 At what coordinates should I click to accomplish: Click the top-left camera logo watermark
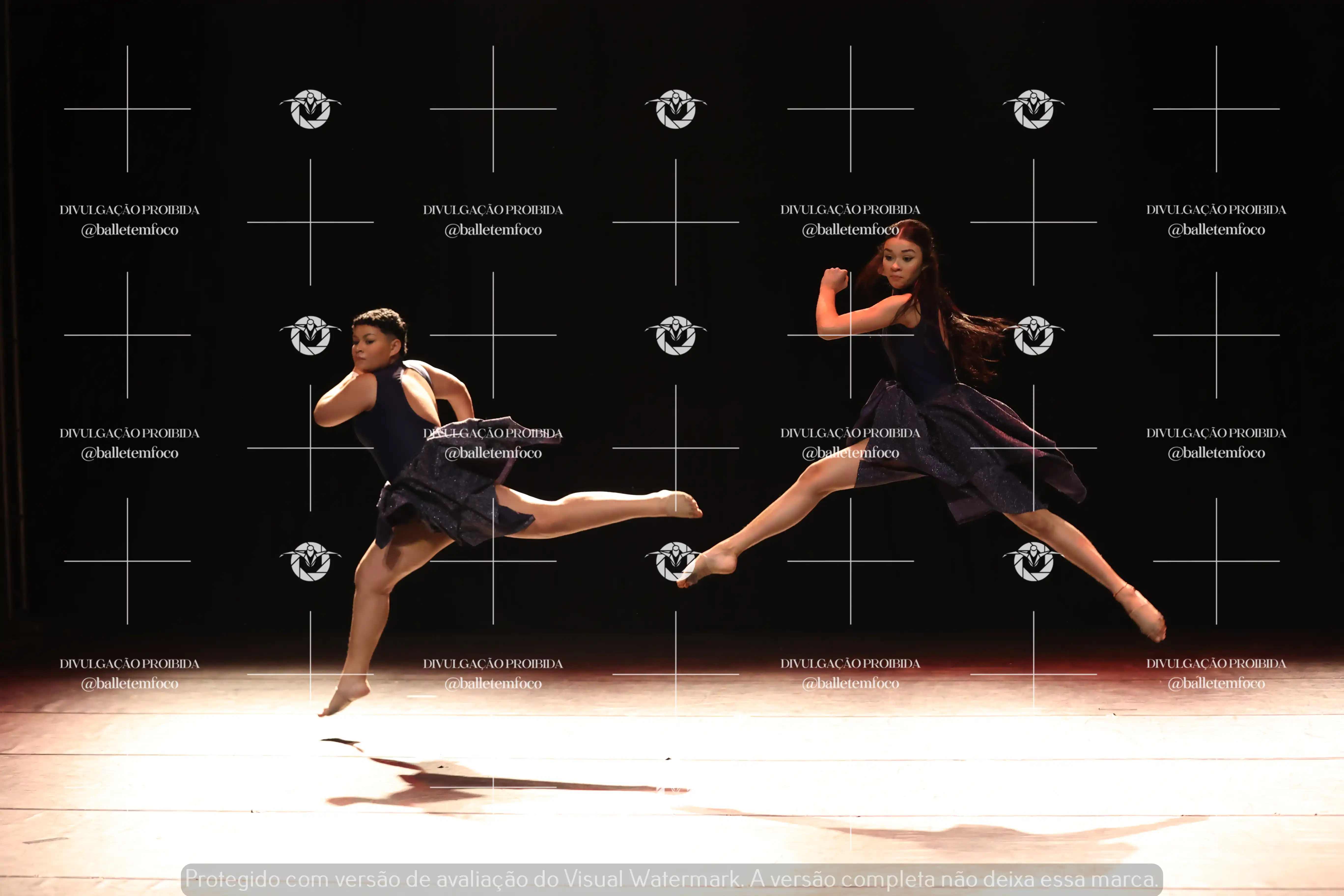coord(310,109)
